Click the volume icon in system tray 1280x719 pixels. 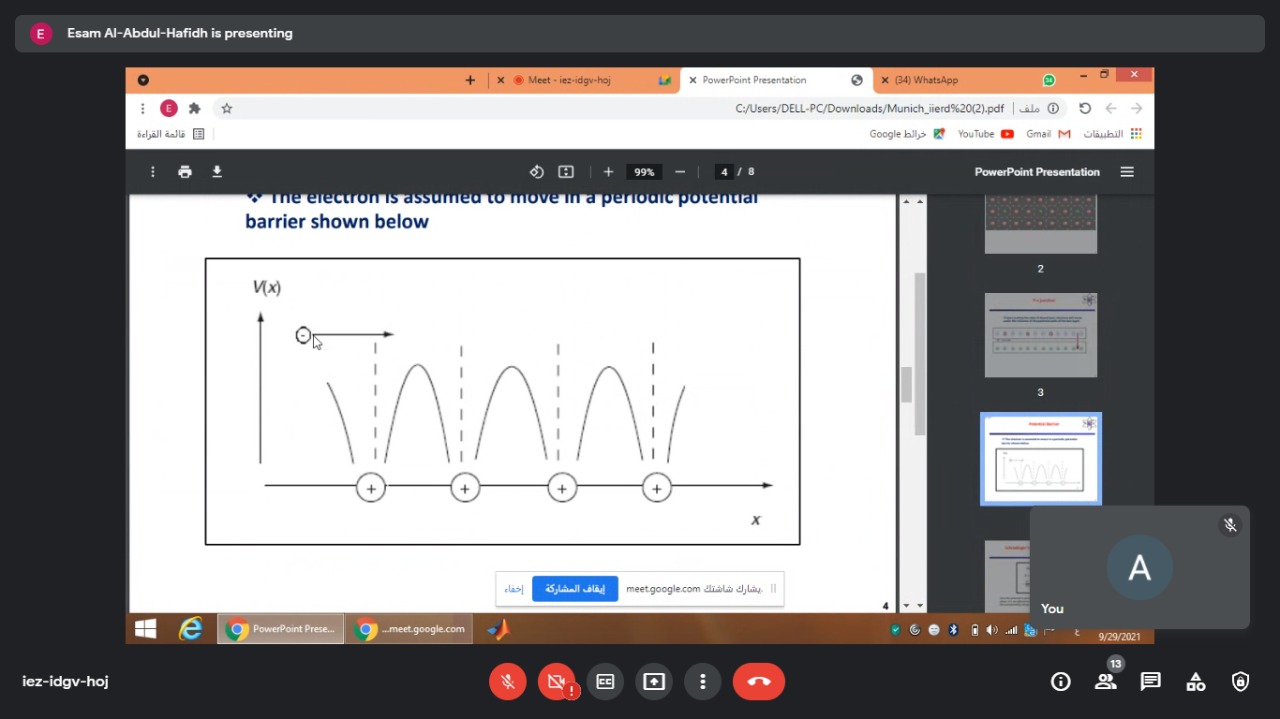pyautogui.click(x=992, y=630)
